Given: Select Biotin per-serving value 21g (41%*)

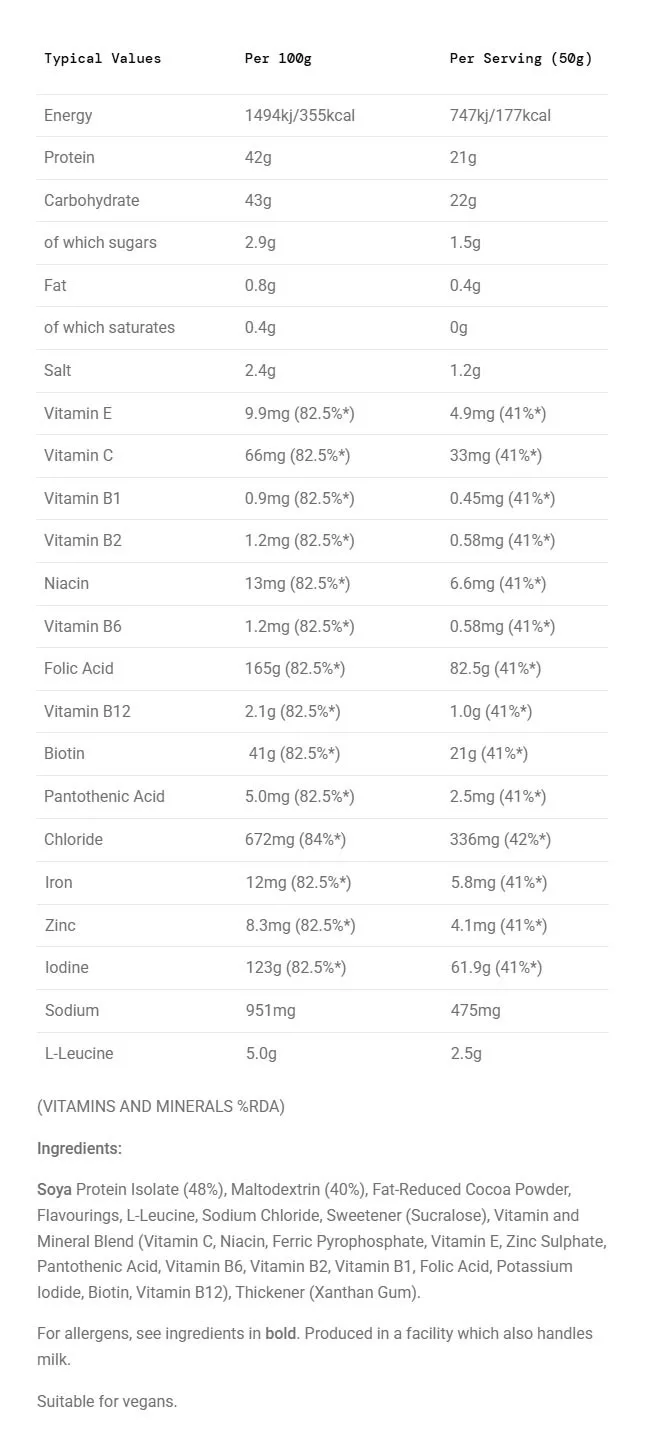Looking at the screenshot, I should (489, 754).
